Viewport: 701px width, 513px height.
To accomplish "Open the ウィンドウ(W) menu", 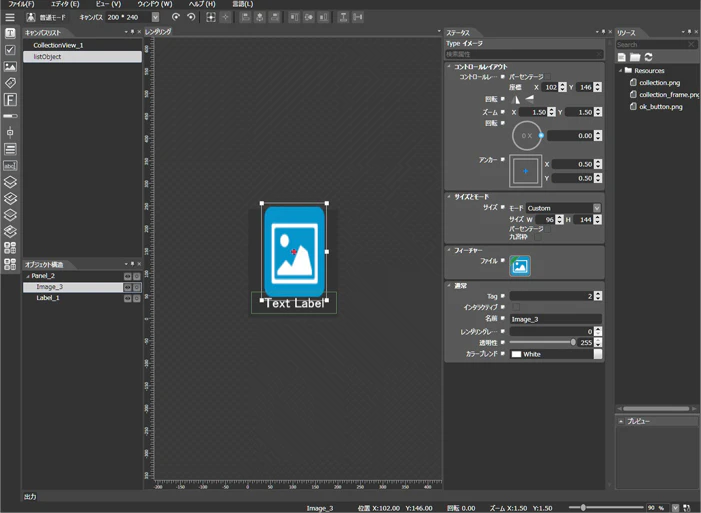I will pyautogui.click(x=155, y=4).
